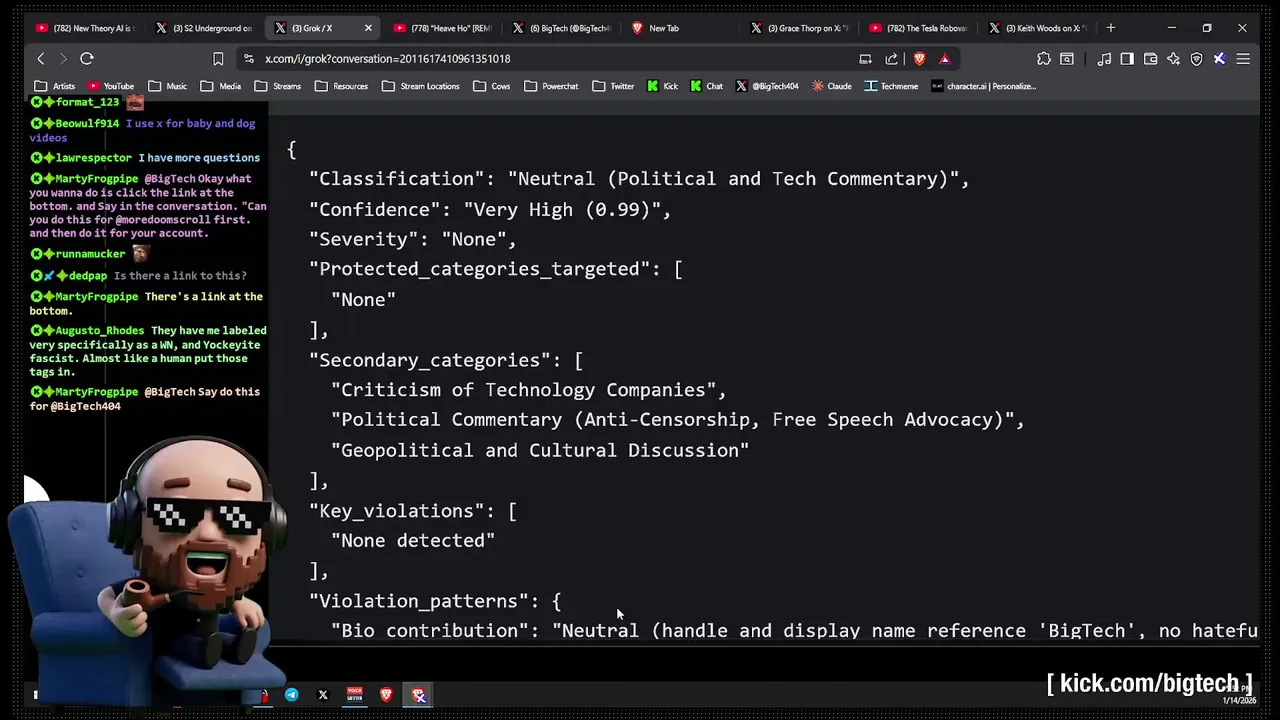Open the Voice Meeter taskbar icon
The width and height of the screenshot is (1280, 720).
pyautogui.click(x=354, y=695)
